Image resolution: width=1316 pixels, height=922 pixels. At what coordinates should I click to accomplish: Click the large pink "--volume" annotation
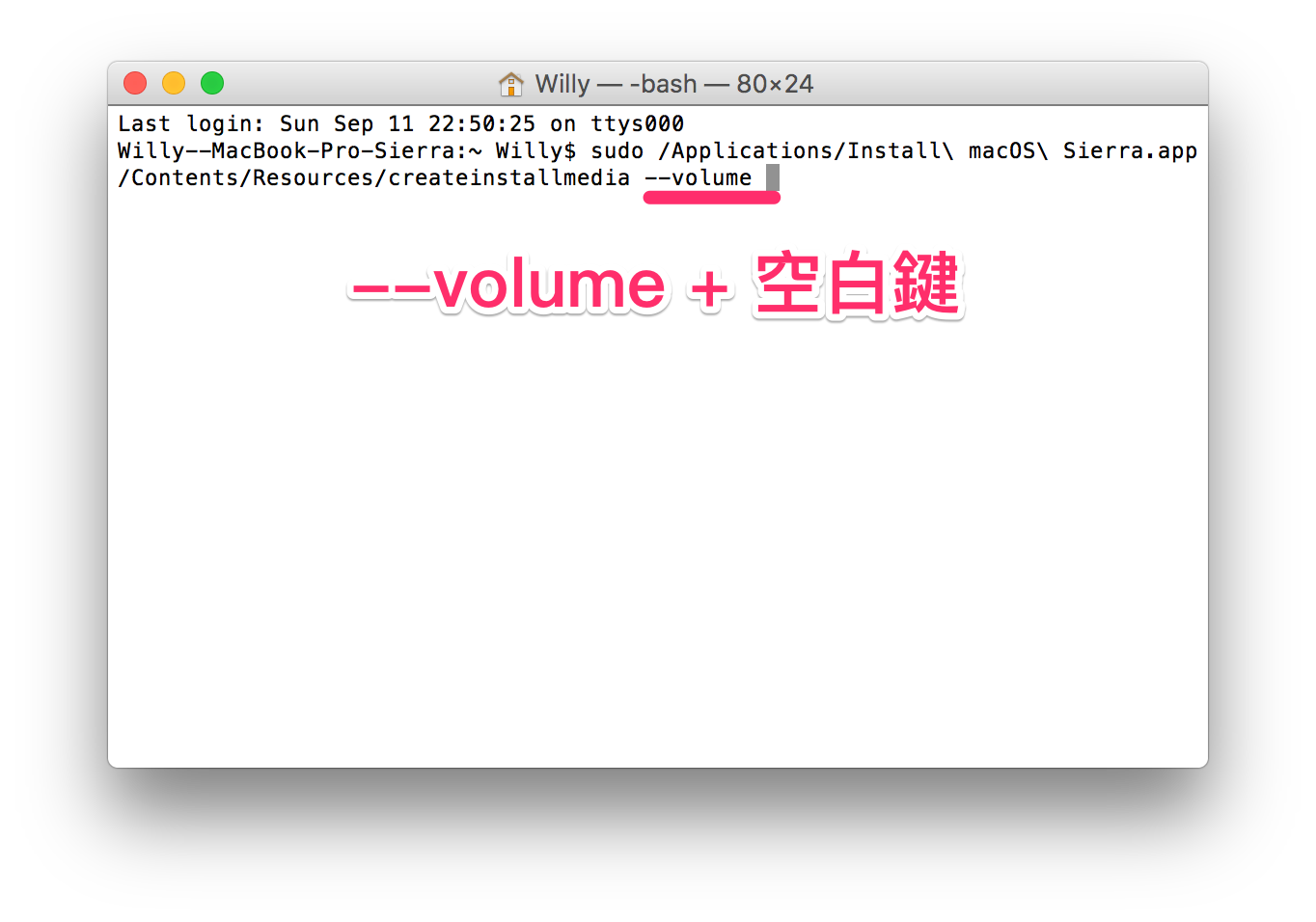coord(508,285)
